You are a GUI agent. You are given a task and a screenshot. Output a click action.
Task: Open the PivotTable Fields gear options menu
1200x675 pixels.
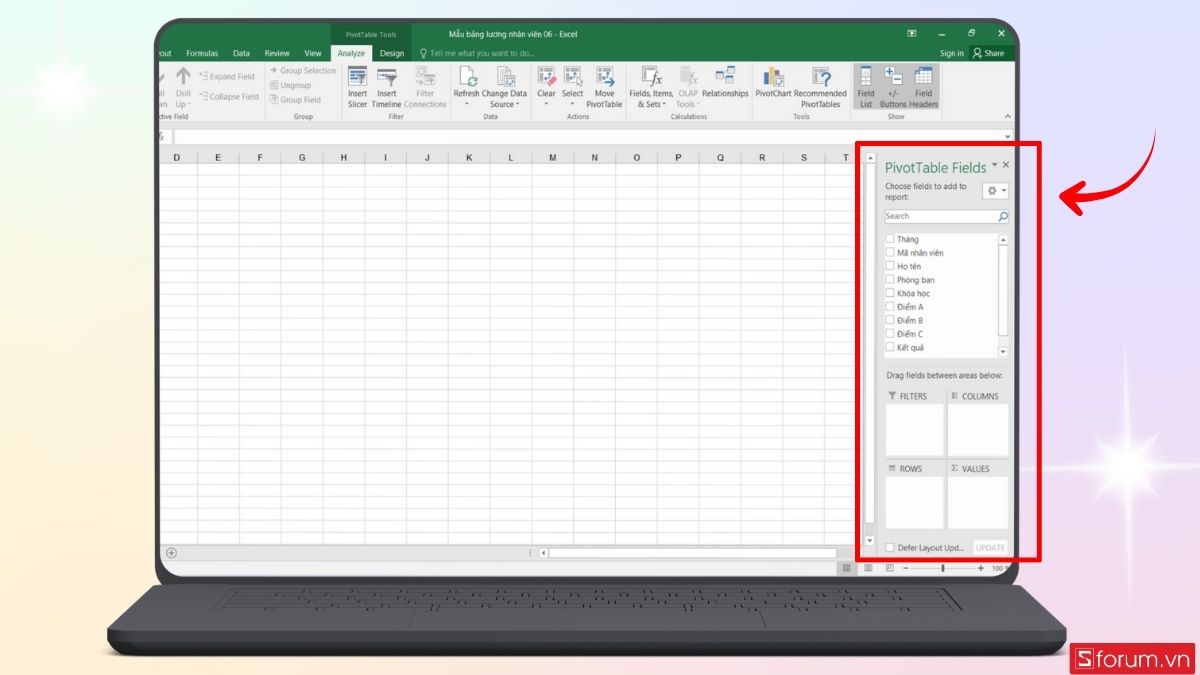993,190
